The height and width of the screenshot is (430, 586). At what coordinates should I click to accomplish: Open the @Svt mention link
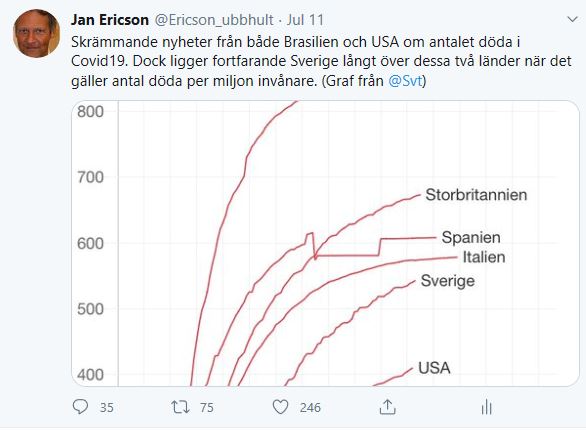pyautogui.click(x=405, y=81)
